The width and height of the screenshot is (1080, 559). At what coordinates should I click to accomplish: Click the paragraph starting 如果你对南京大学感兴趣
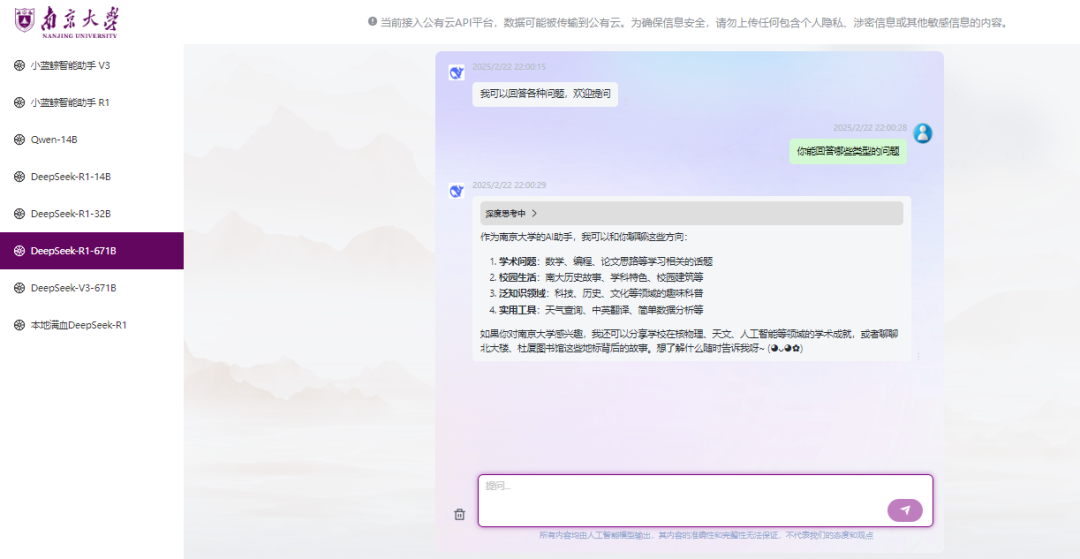689,341
